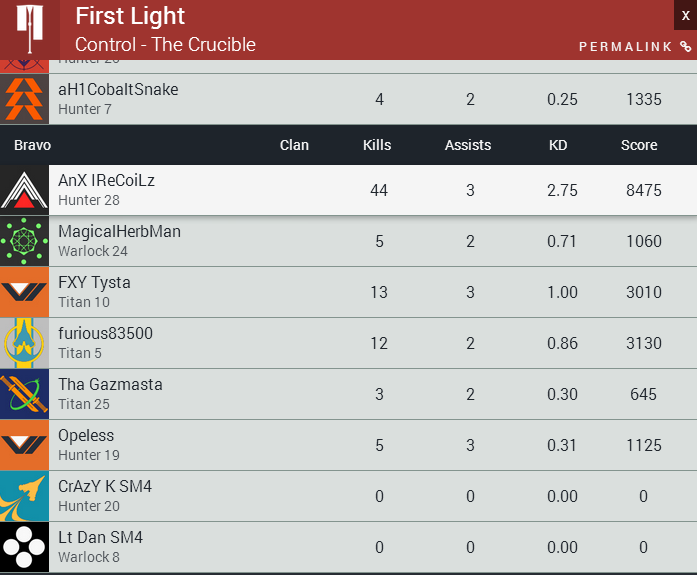The image size is (697, 575).
Task: Click FXY Tysta's orange emblem
Action: click(24, 292)
